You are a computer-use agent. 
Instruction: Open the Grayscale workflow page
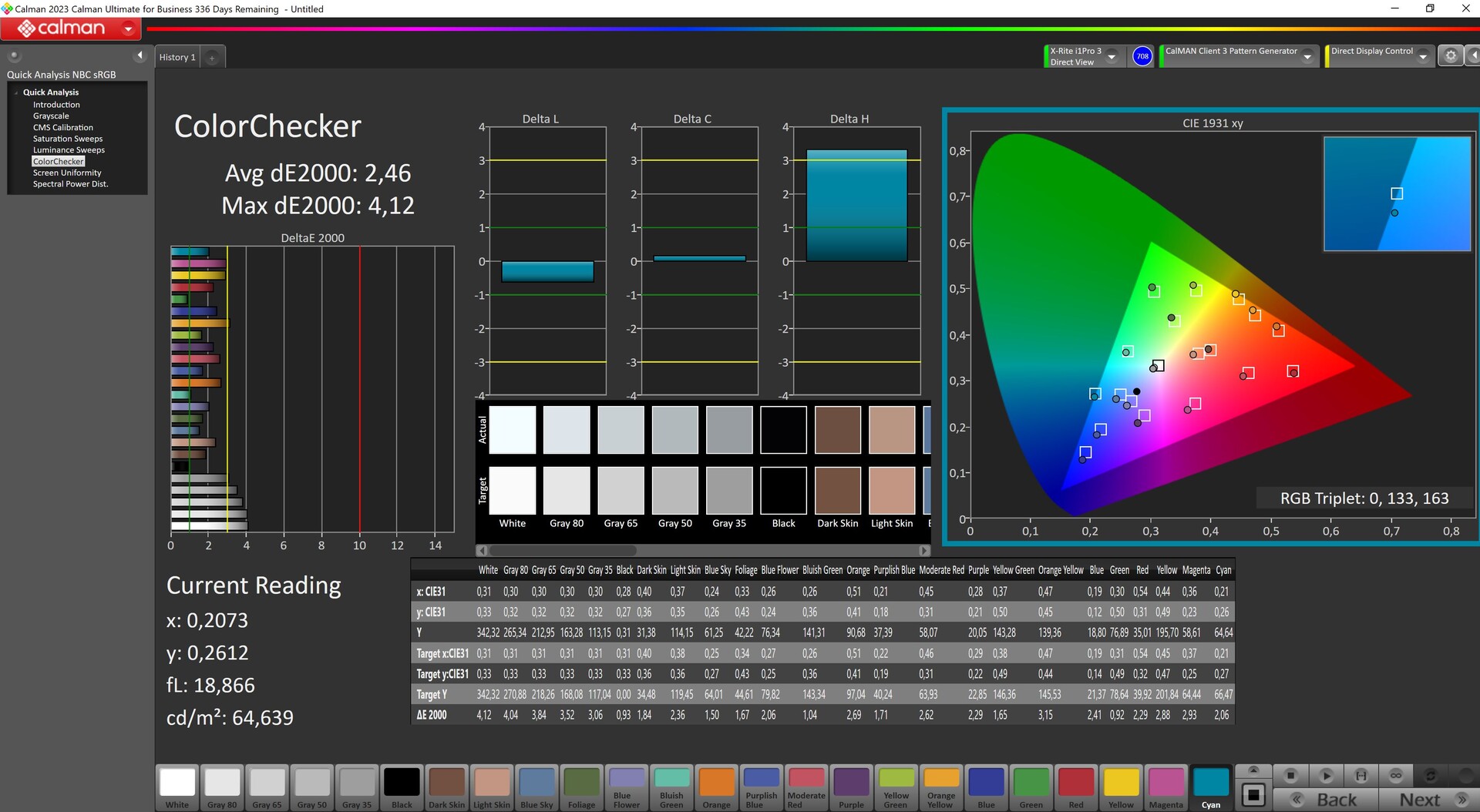click(x=51, y=116)
